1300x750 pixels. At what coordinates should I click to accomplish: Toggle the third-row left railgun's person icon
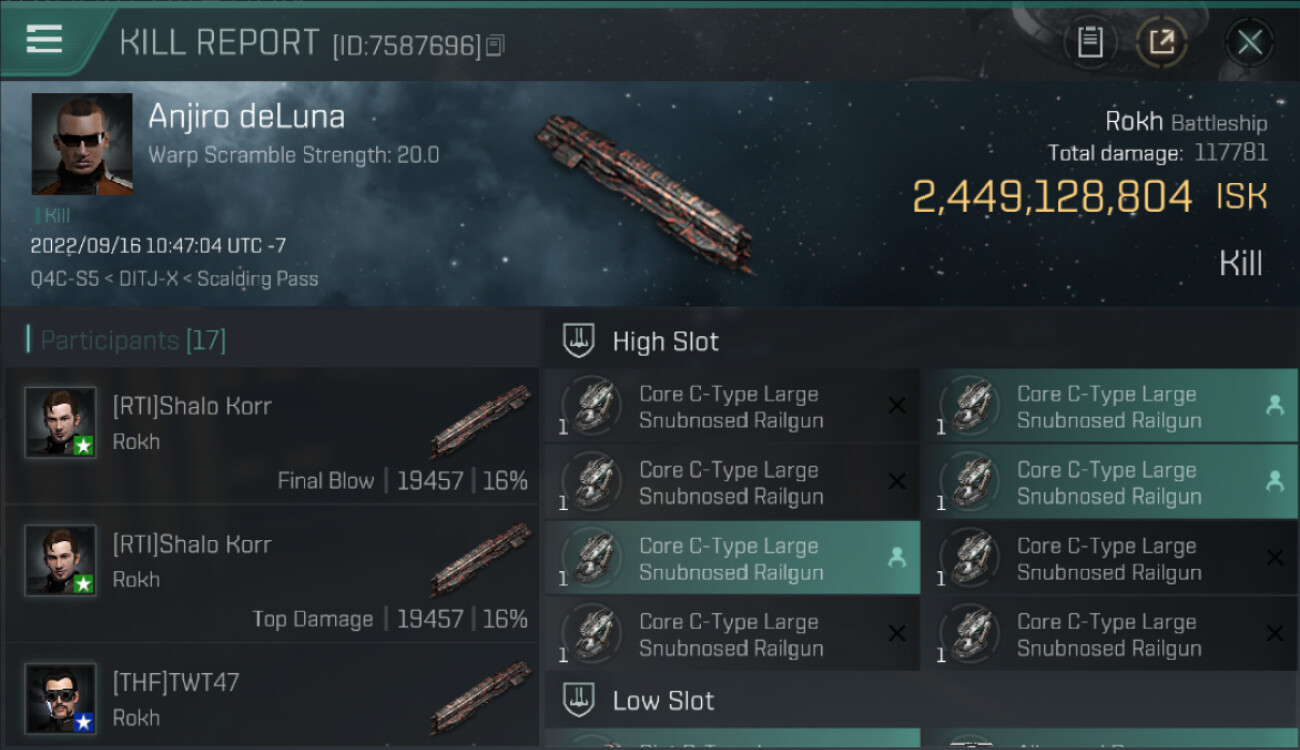(x=896, y=558)
